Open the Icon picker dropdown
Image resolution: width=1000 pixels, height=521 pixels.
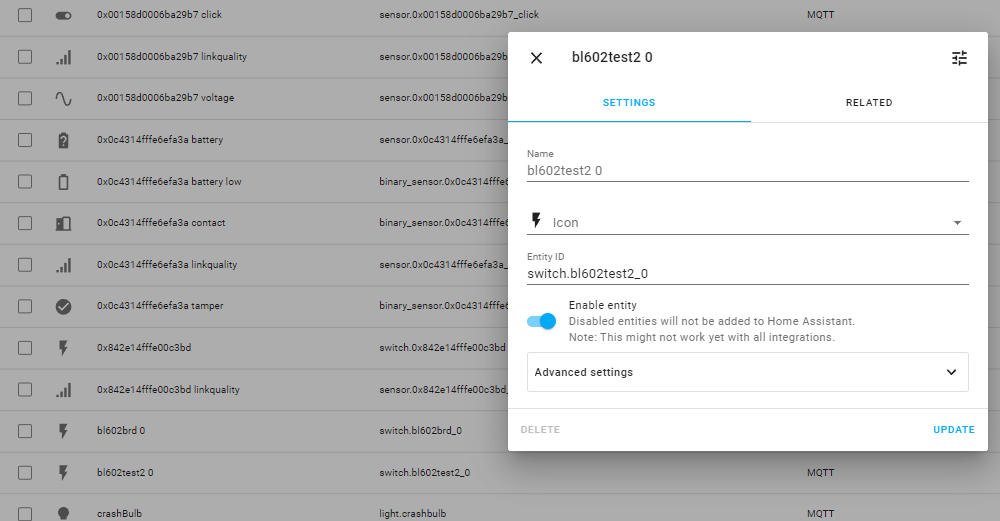[957, 223]
